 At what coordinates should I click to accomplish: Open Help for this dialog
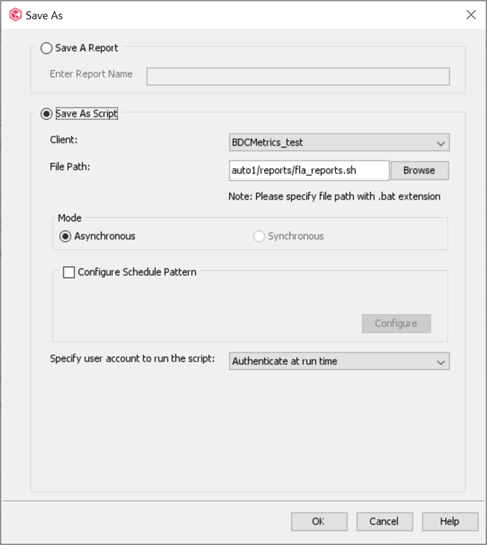coord(450,521)
